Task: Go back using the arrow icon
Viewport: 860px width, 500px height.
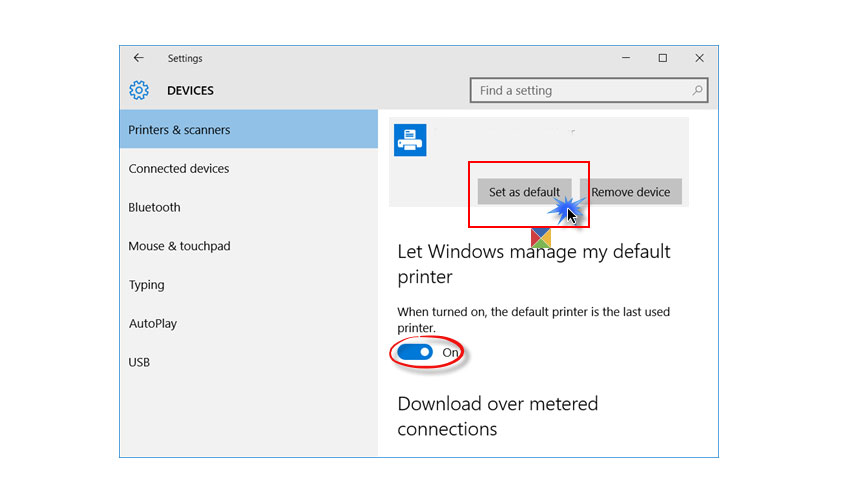Action: tap(138, 58)
